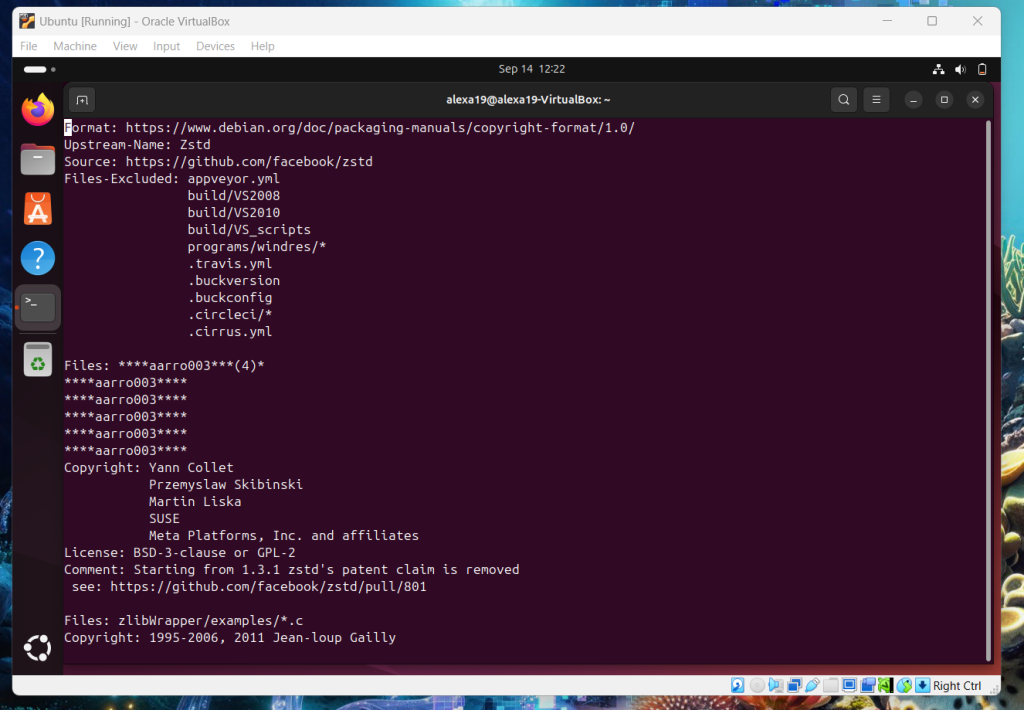
Task: Open the Trash in the dock
Action: [38, 359]
